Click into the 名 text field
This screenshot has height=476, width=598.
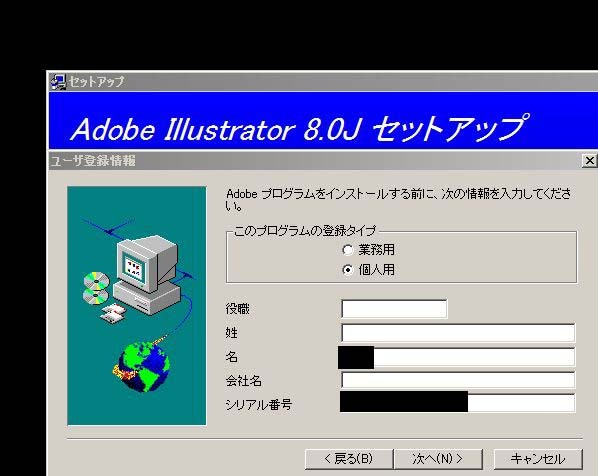(x=457, y=357)
